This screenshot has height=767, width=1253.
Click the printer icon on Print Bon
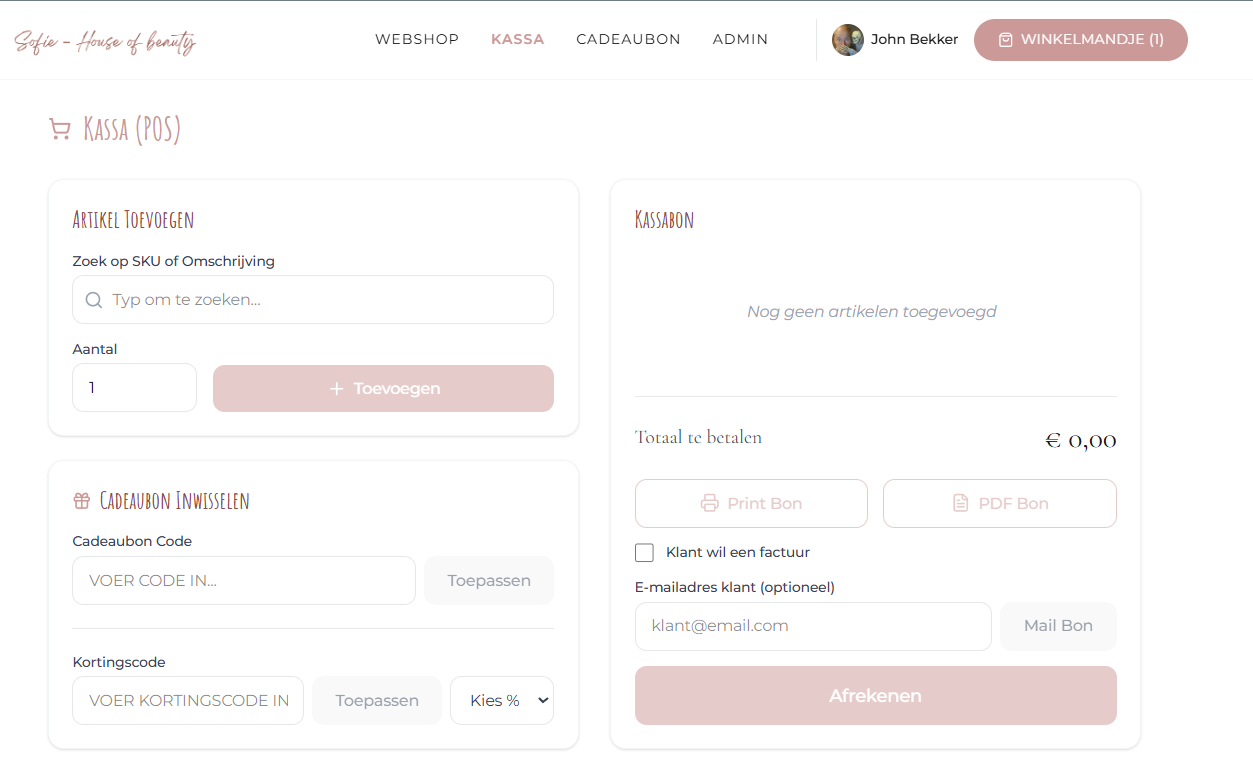tap(710, 503)
